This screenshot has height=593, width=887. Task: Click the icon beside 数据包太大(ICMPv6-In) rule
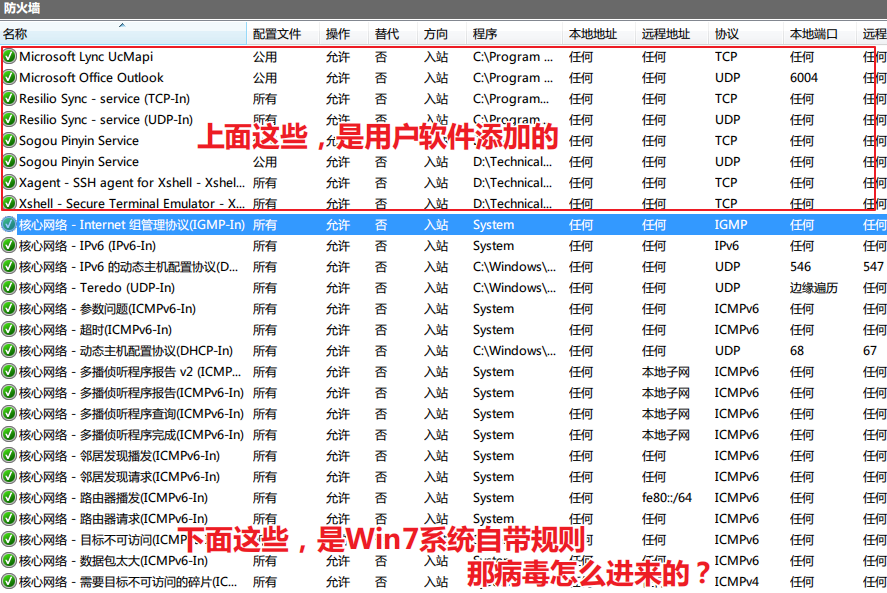[8, 561]
